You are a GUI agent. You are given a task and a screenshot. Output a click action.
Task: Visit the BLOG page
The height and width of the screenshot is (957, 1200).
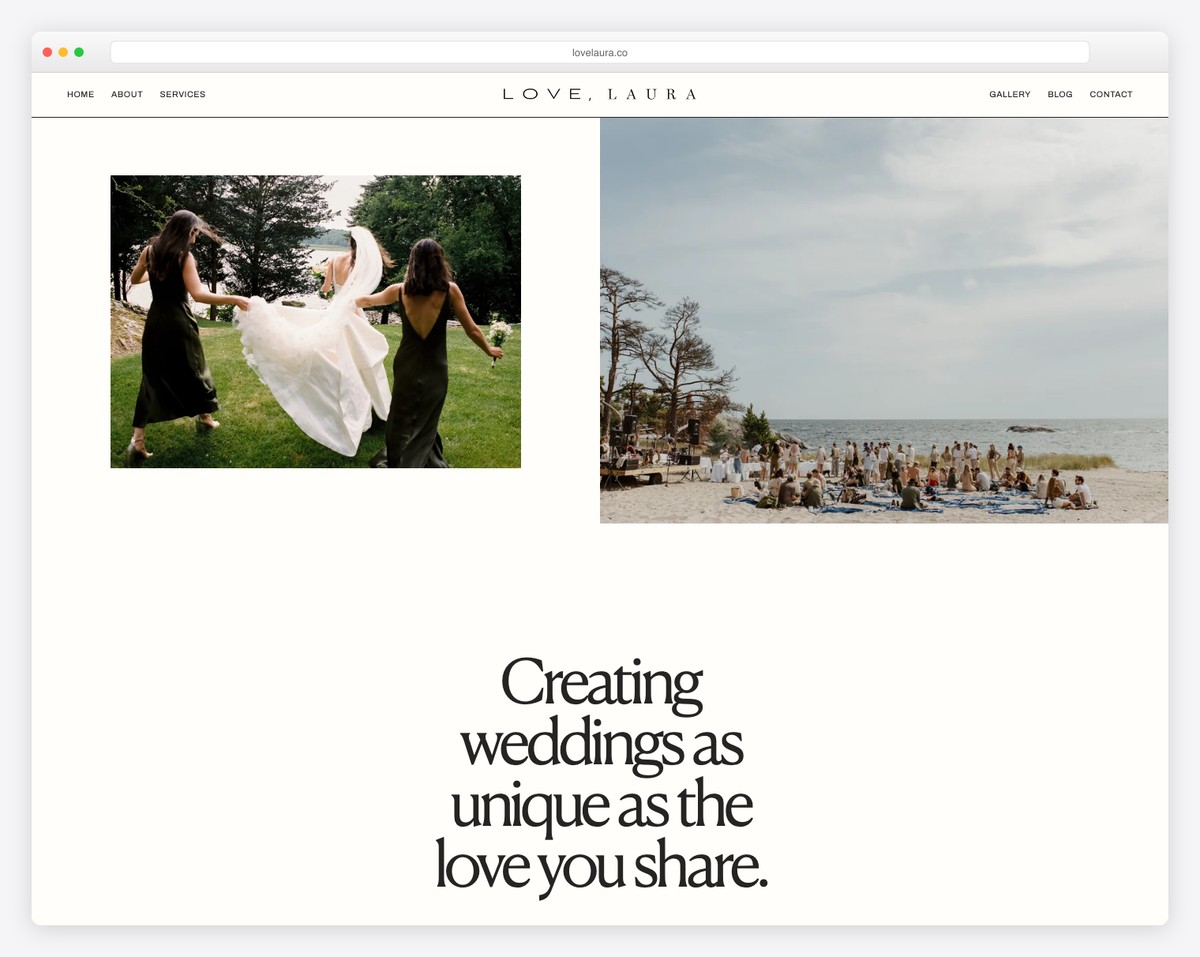pos(1060,94)
